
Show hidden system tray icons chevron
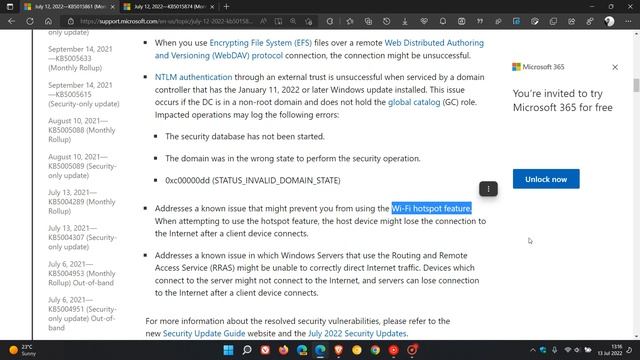click(x=533, y=350)
